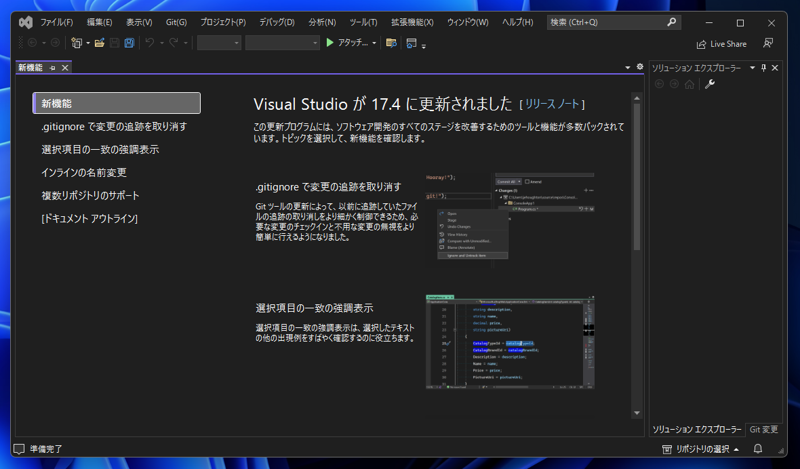
Task: Close the Solution Explorer panel
Action: coord(775,68)
